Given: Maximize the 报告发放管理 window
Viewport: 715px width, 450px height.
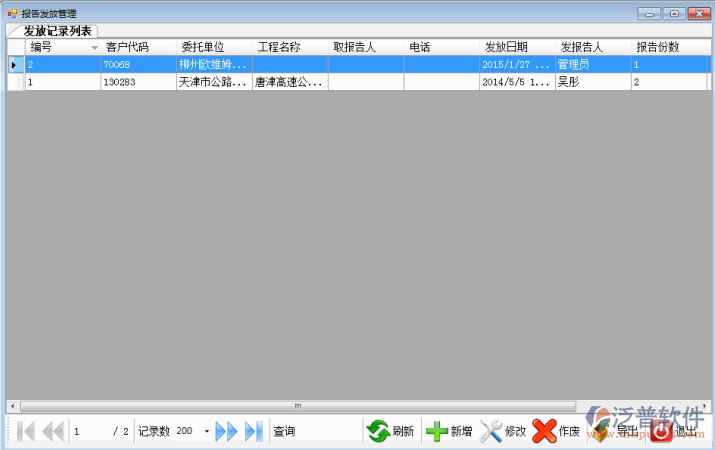Looking at the screenshot, I should (674, 14).
